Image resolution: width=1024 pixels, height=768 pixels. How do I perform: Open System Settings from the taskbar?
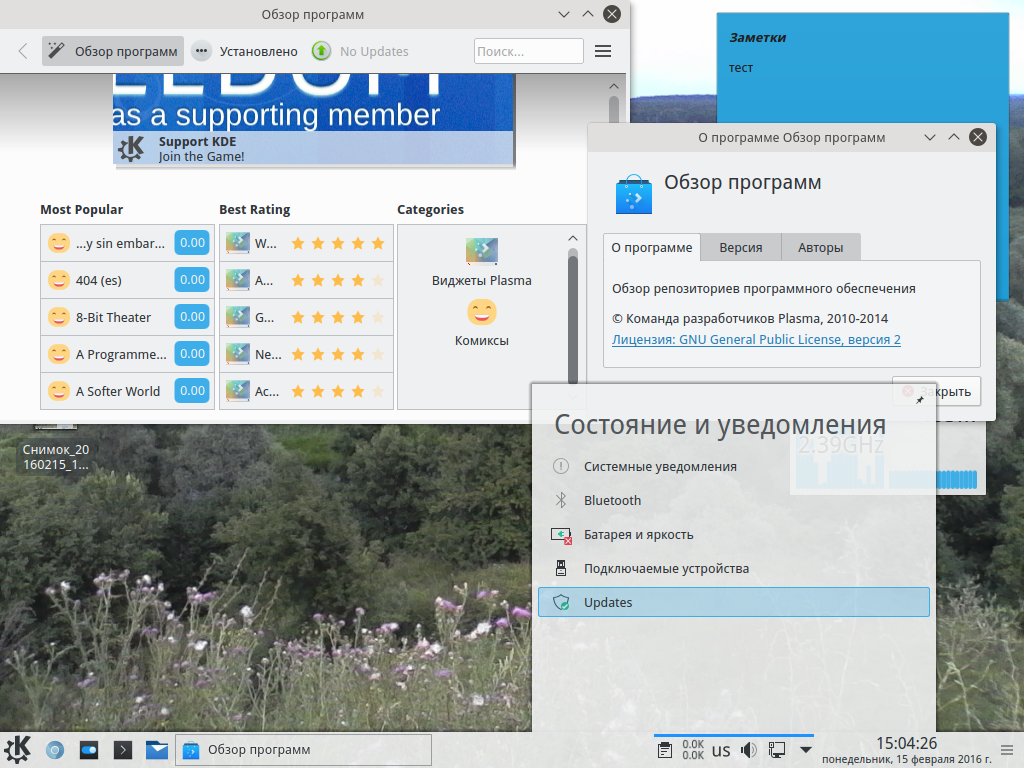89,750
